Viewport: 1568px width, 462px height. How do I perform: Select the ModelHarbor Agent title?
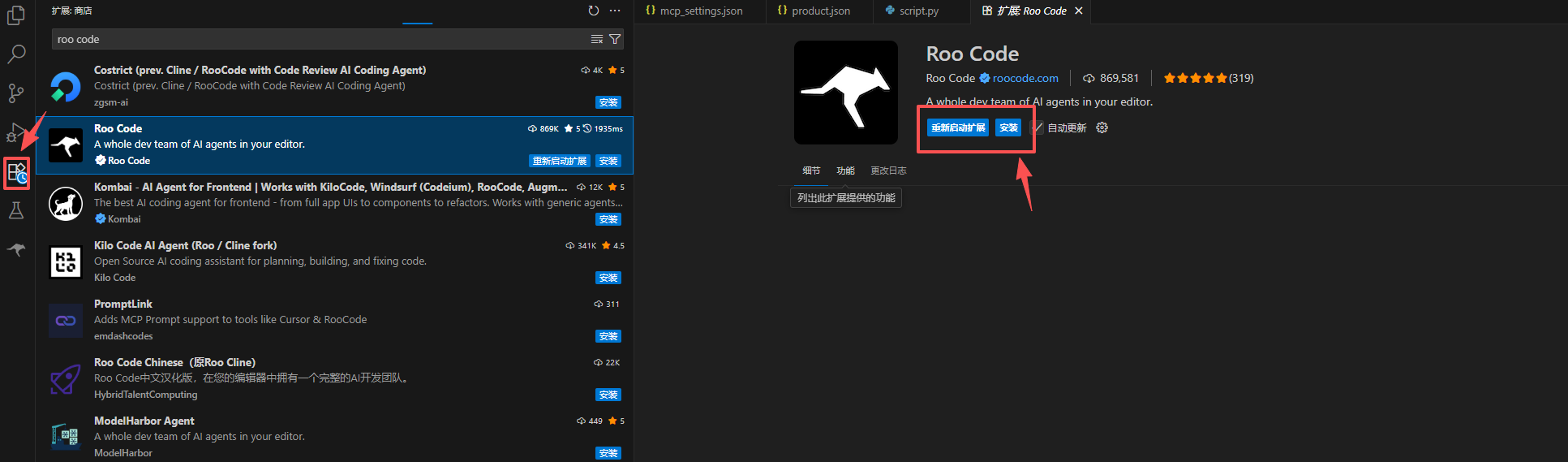144,421
